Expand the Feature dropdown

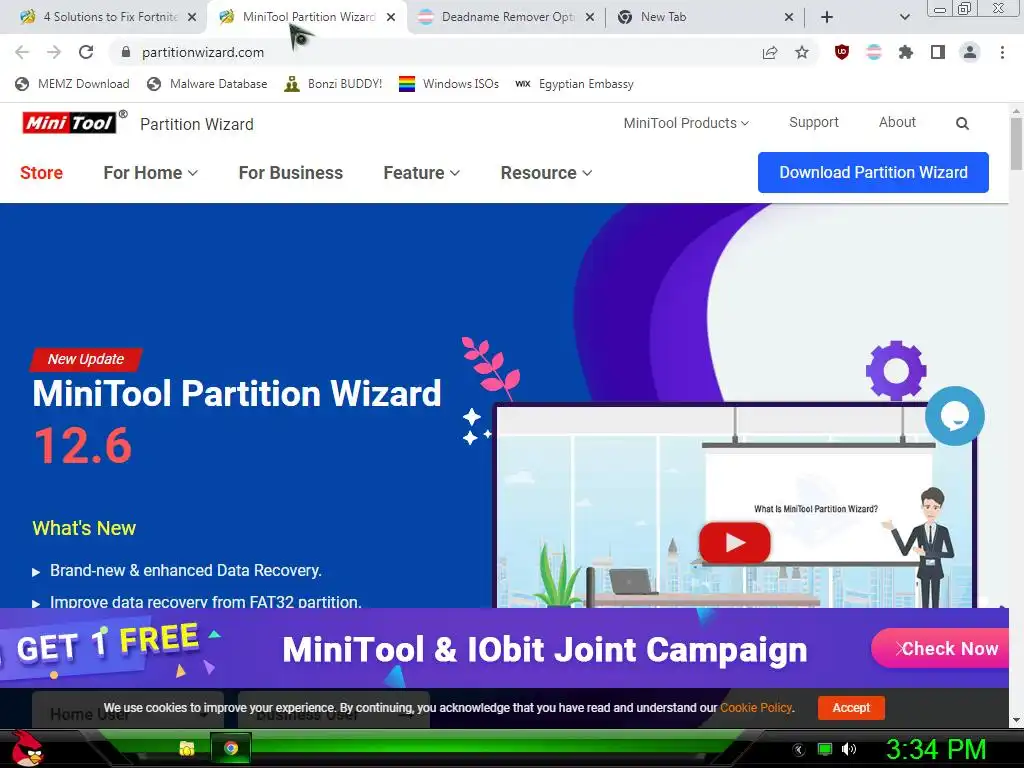(421, 172)
